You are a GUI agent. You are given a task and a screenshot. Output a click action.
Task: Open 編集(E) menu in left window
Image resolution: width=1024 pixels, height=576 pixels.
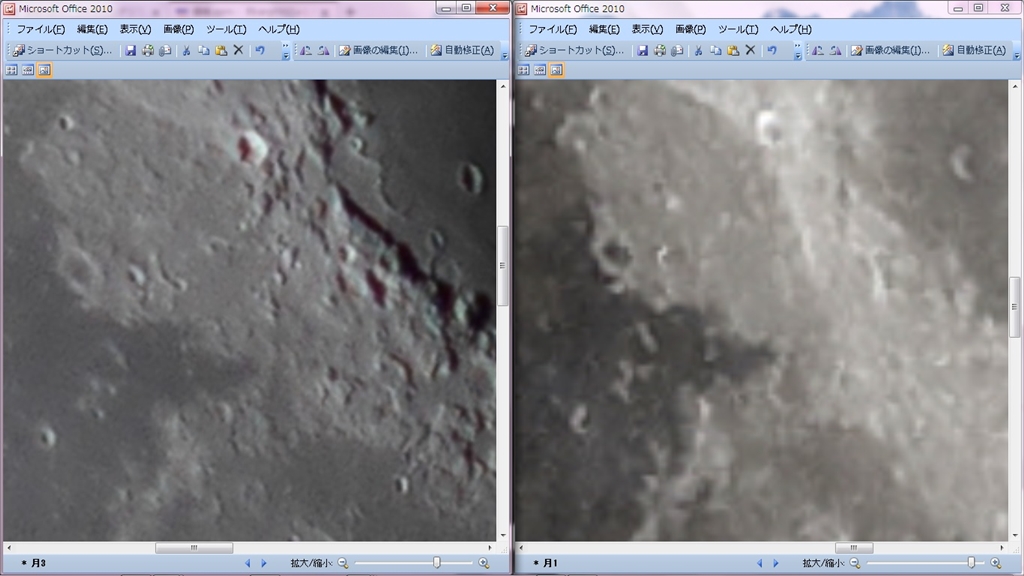[92, 29]
